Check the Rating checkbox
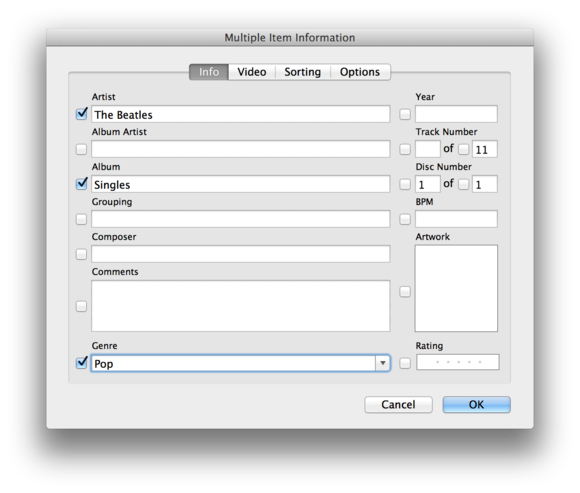The height and width of the screenshot is (493, 580). tap(405, 363)
